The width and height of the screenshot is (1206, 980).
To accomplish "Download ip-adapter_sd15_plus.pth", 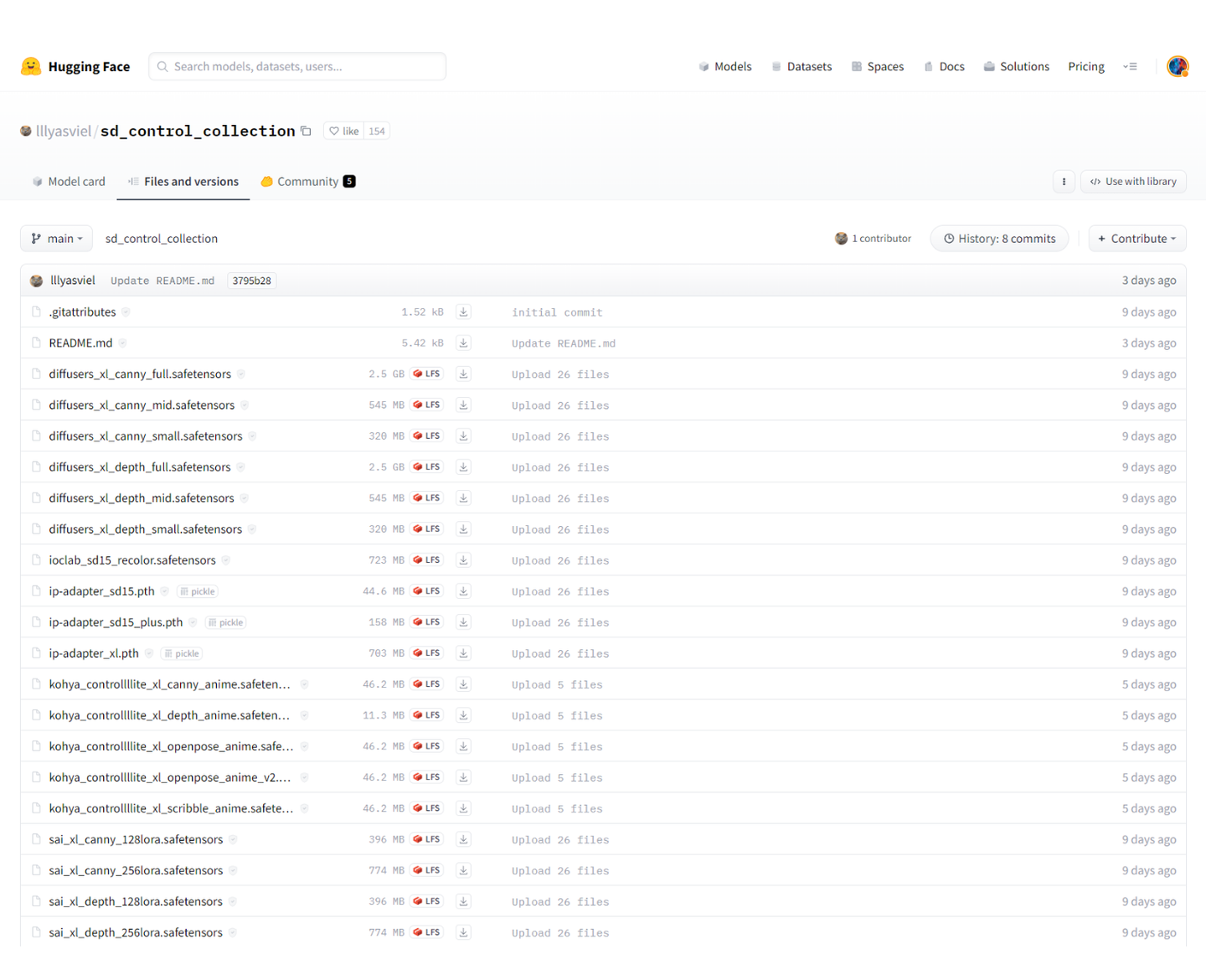I will coord(463,622).
